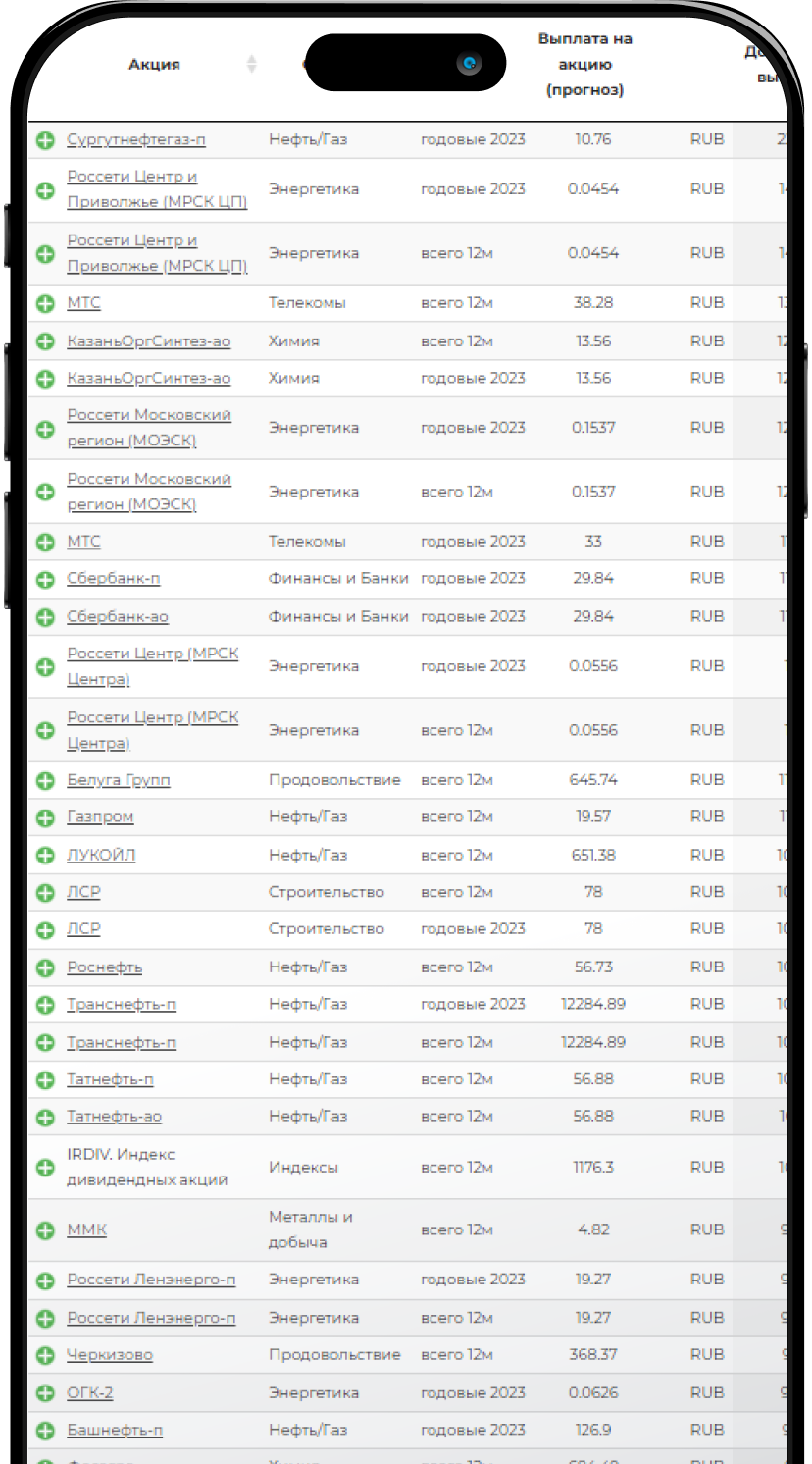Viewport: 812px width, 1464px height.
Task: Open the Сбербанк-п stock link
Action: click(x=113, y=579)
